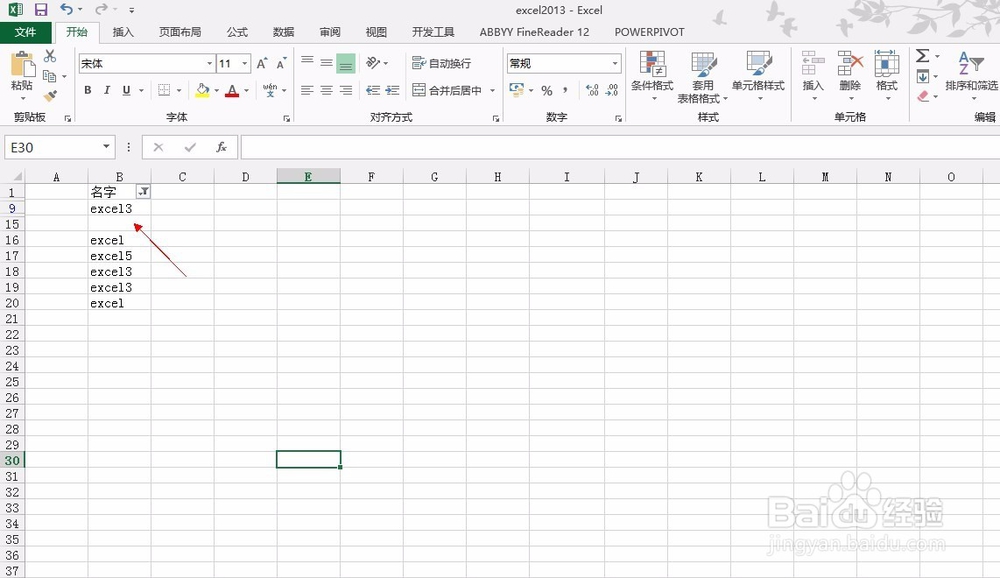Switch to the POWERPIVOT tab

649,32
